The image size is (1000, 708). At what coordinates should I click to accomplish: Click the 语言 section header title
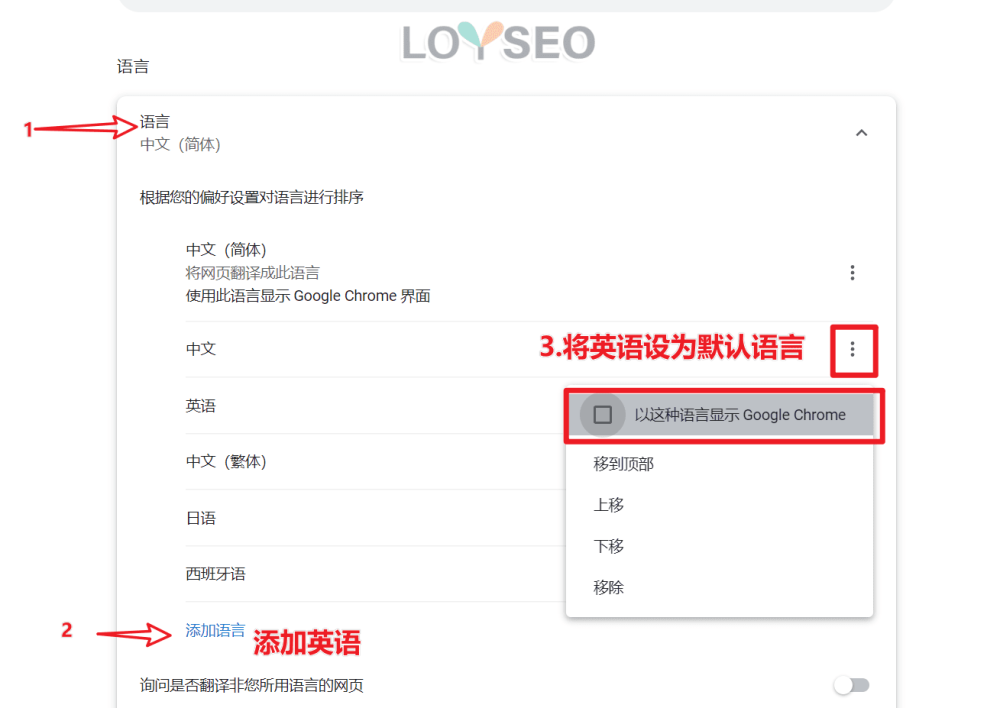click(154, 121)
